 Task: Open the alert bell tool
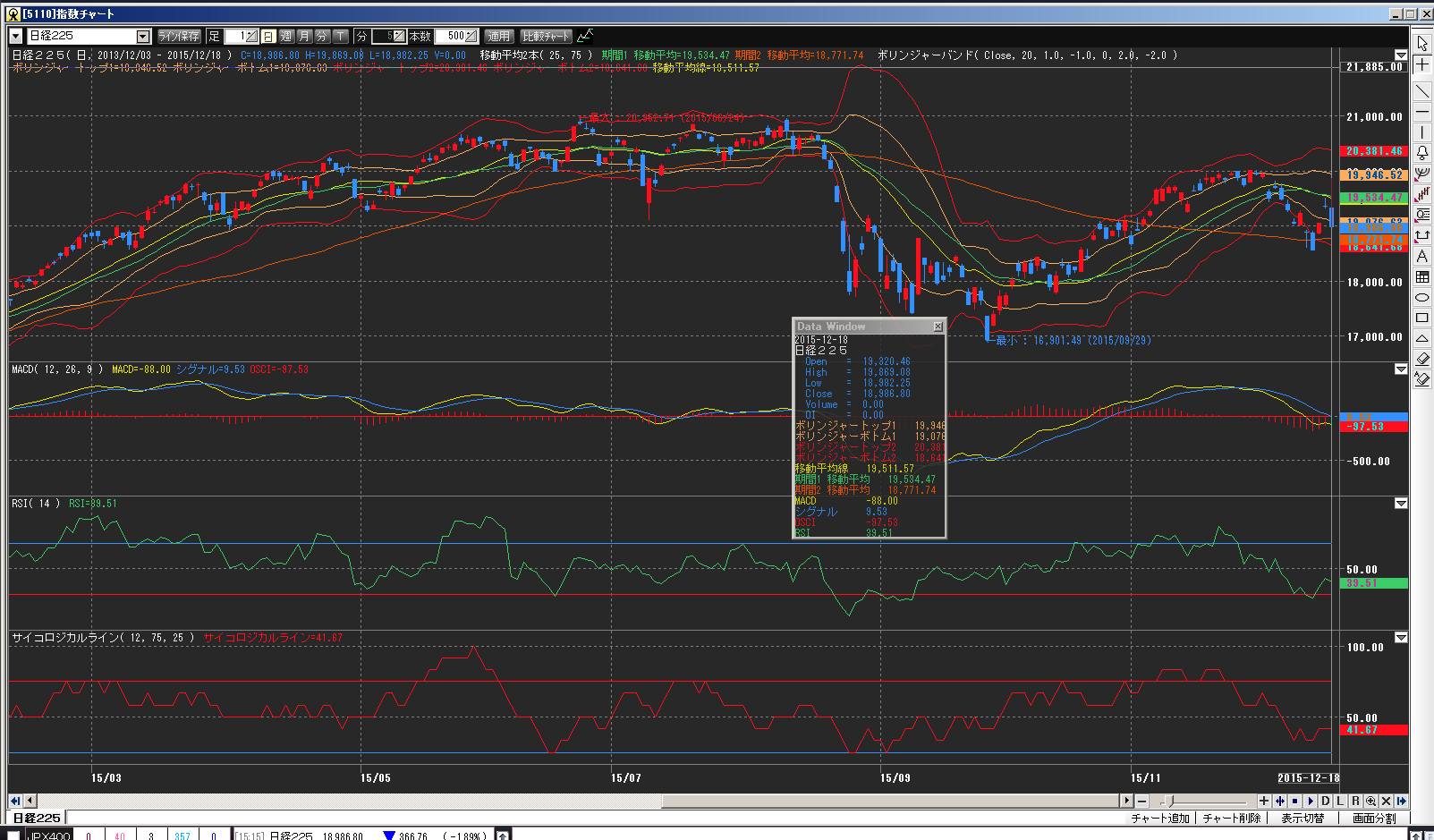click(1422, 153)
